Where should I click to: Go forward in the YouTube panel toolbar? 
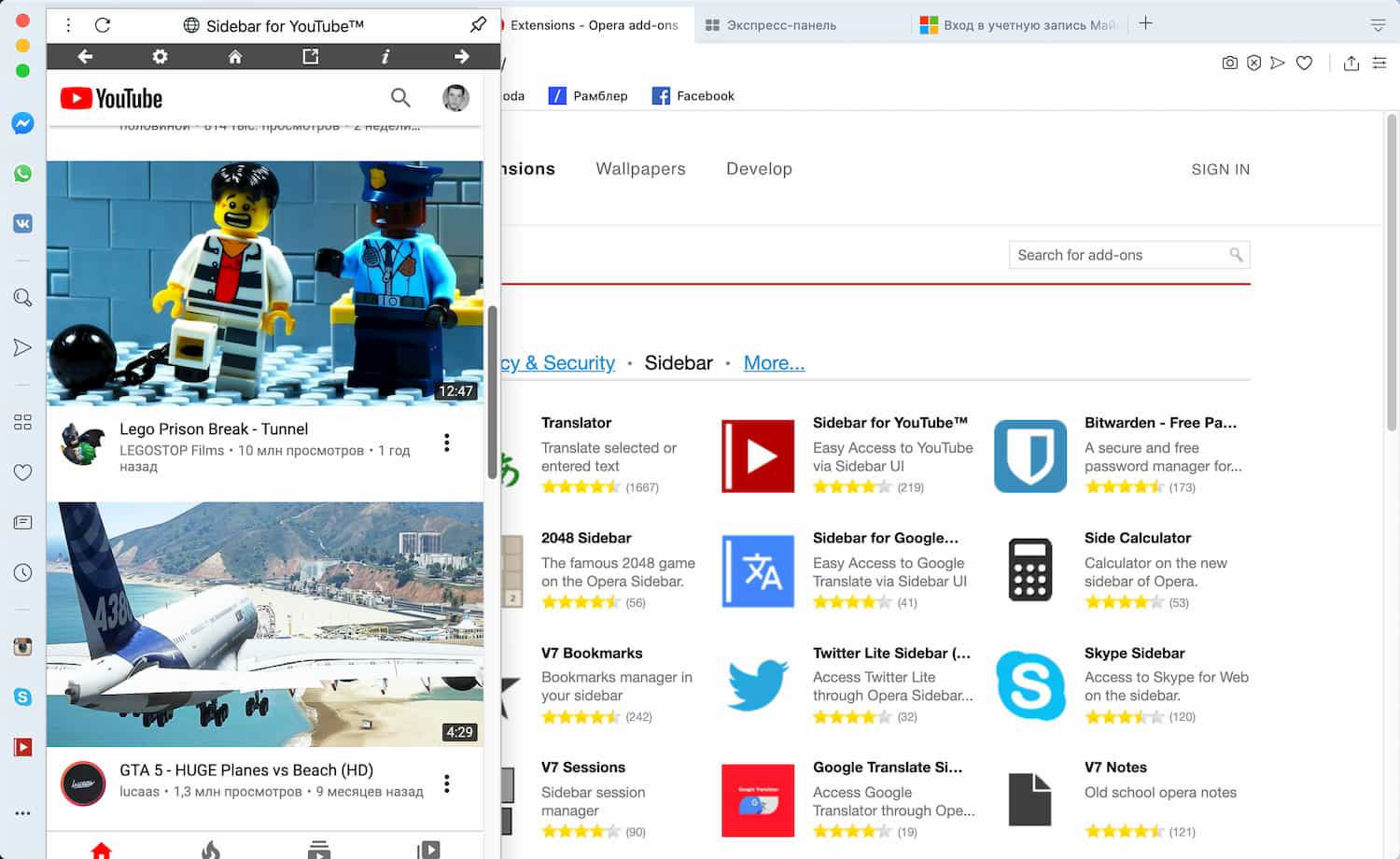(461, 57)
